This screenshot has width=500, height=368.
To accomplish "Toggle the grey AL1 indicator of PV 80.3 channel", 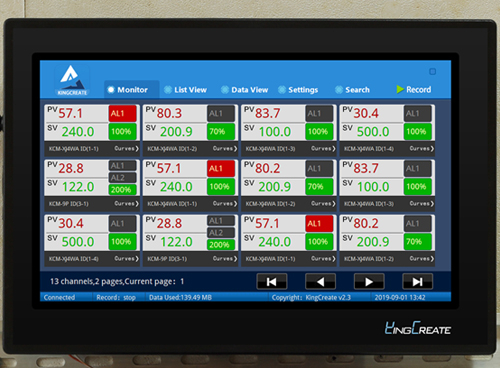I will click(221, 114).
